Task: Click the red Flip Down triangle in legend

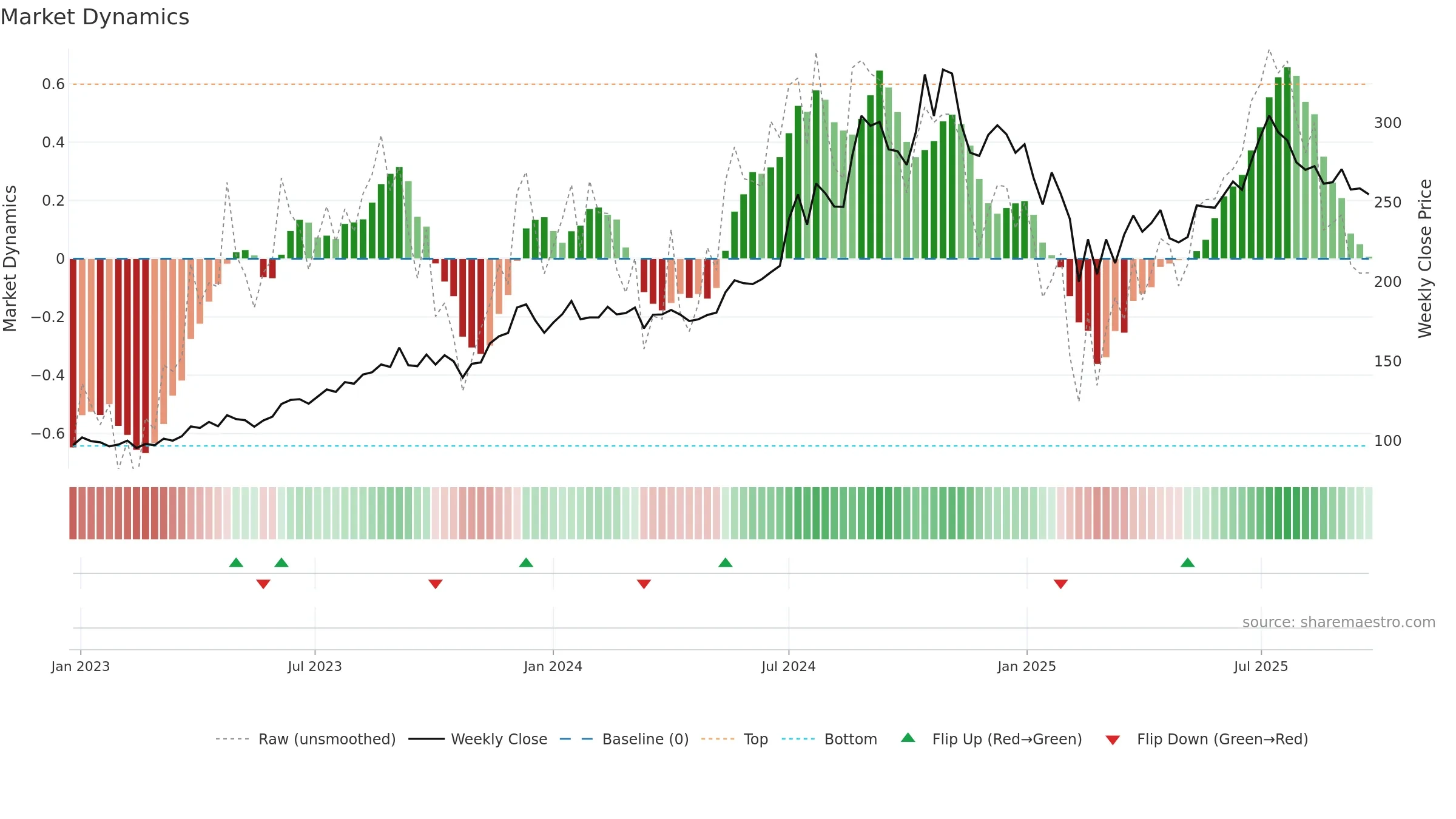Action: [x=1113, y=740]
